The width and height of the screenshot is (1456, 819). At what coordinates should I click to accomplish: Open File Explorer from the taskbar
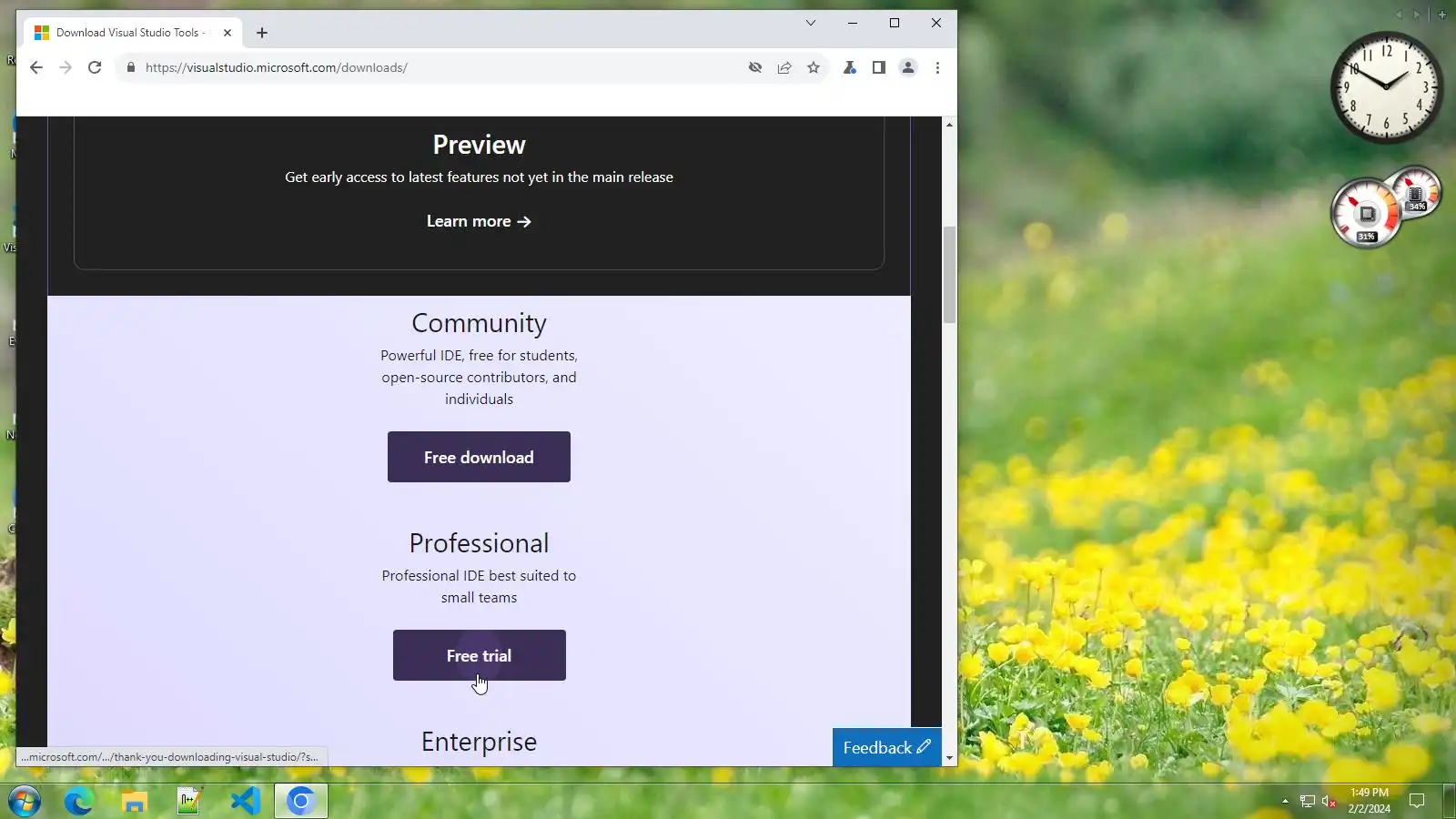pyautogui.click(x=135, y=801)
